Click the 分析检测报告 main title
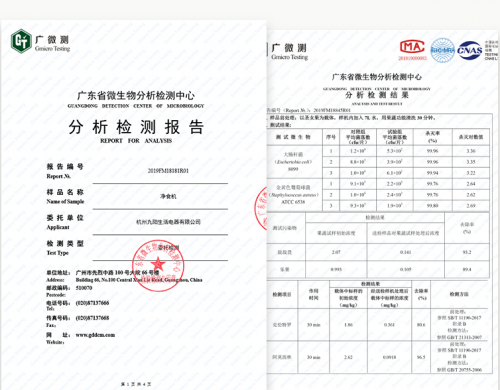Viewport: 500px width, 390px height. click(x=136, y=127)
